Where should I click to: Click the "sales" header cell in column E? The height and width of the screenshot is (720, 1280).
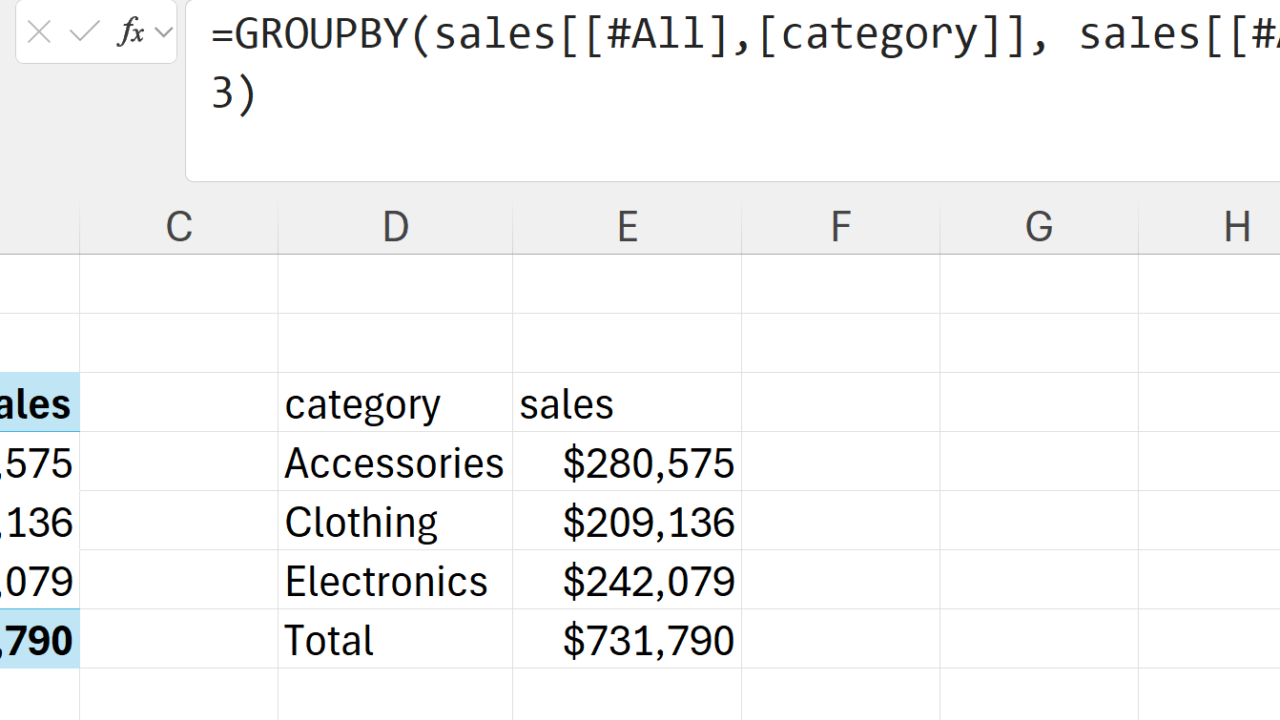coord(627,404)
